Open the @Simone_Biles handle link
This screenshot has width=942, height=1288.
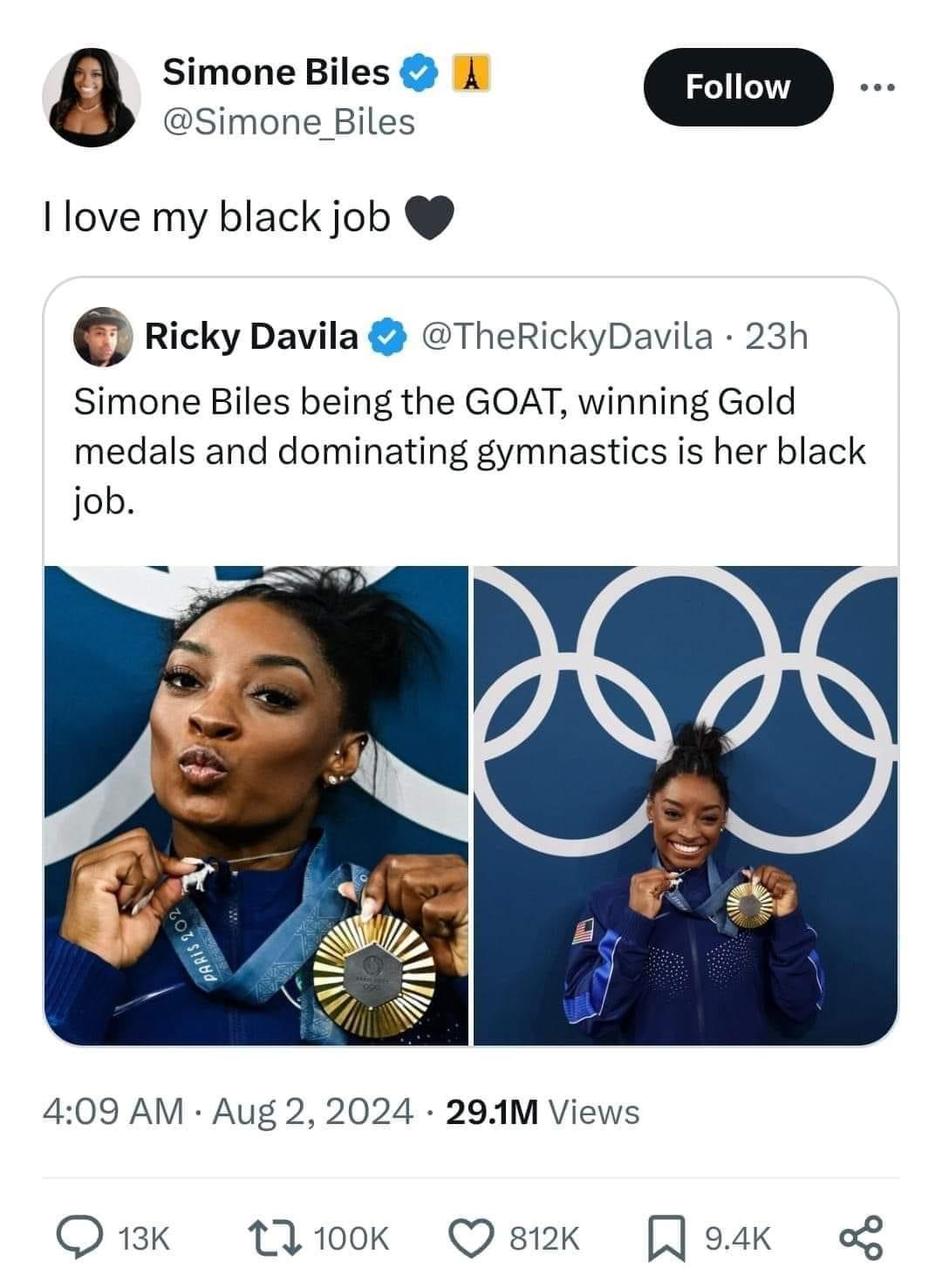(289, 121)
